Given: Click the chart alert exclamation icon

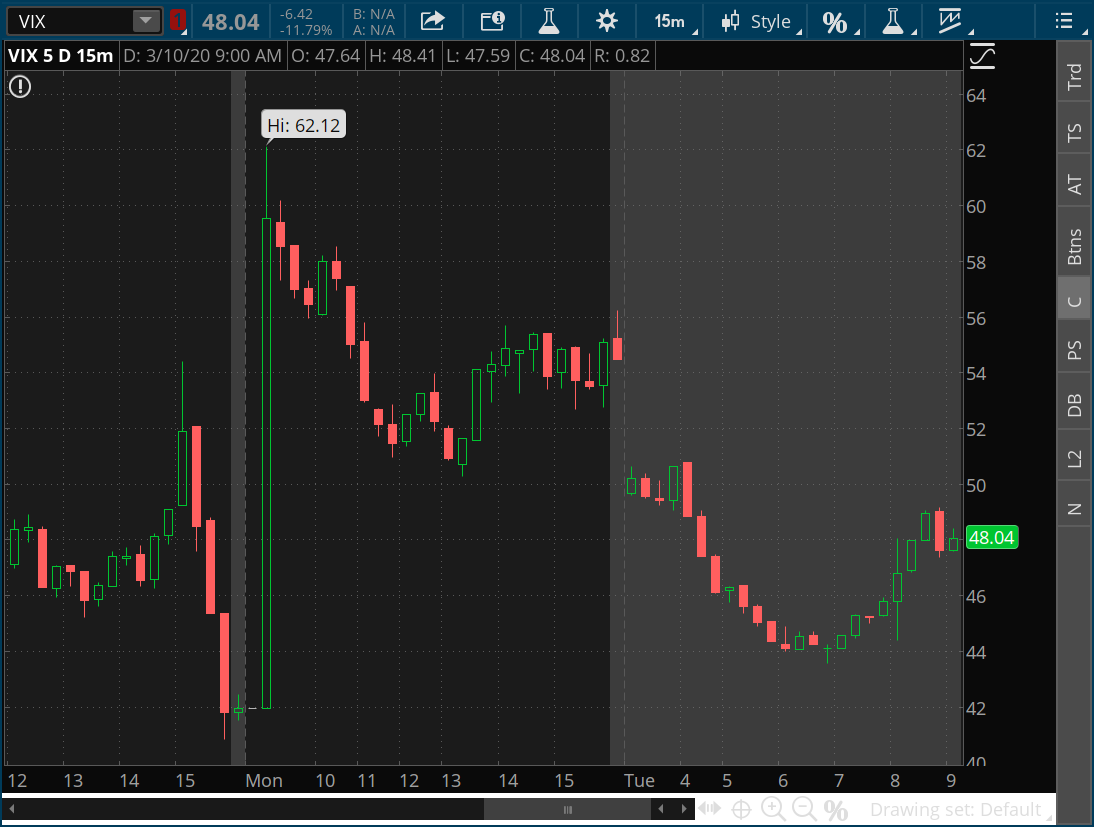Looking at the screenshot, I should click(x=20, y=87).
